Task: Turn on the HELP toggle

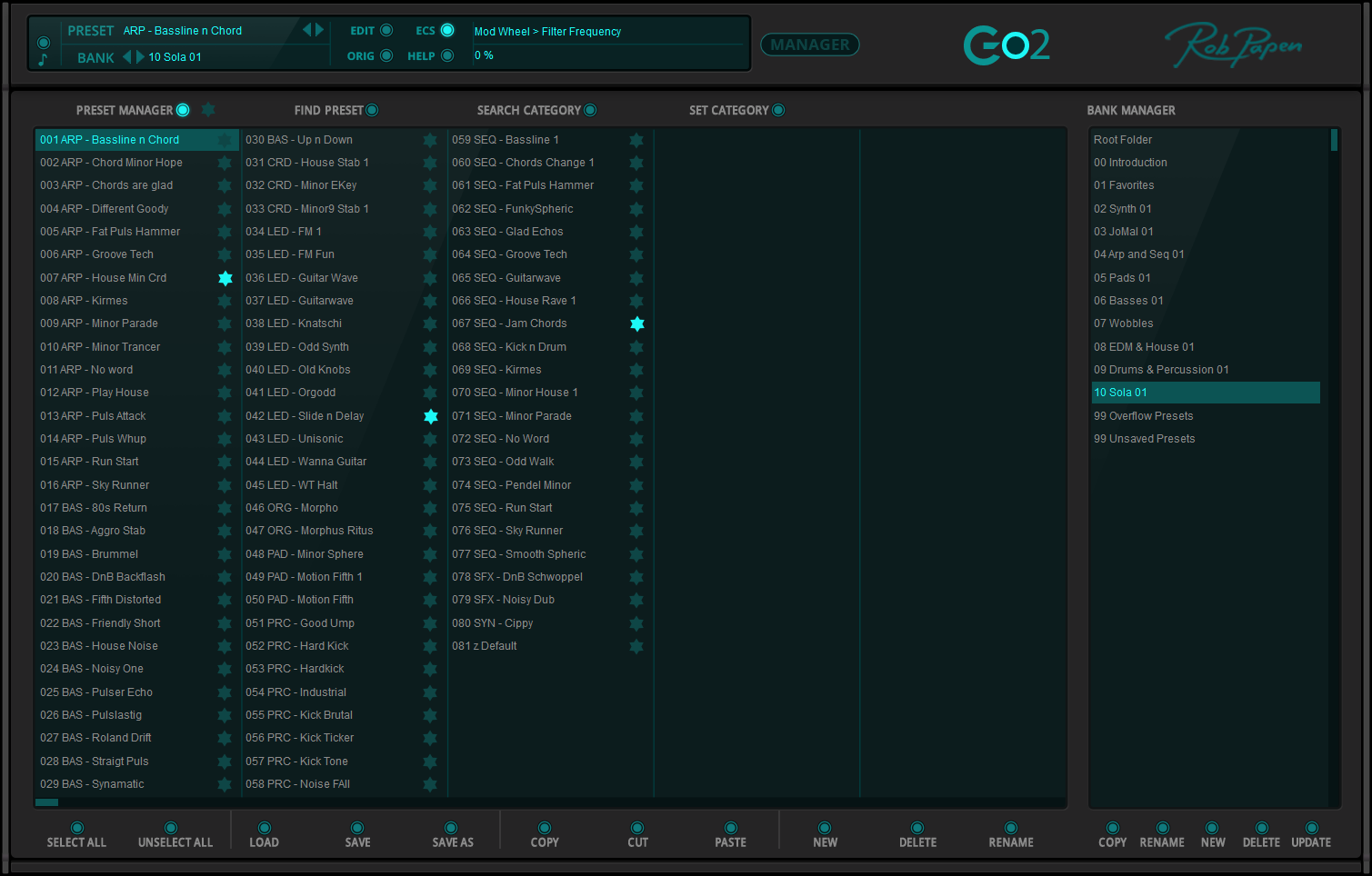Action: click(446, 55)
